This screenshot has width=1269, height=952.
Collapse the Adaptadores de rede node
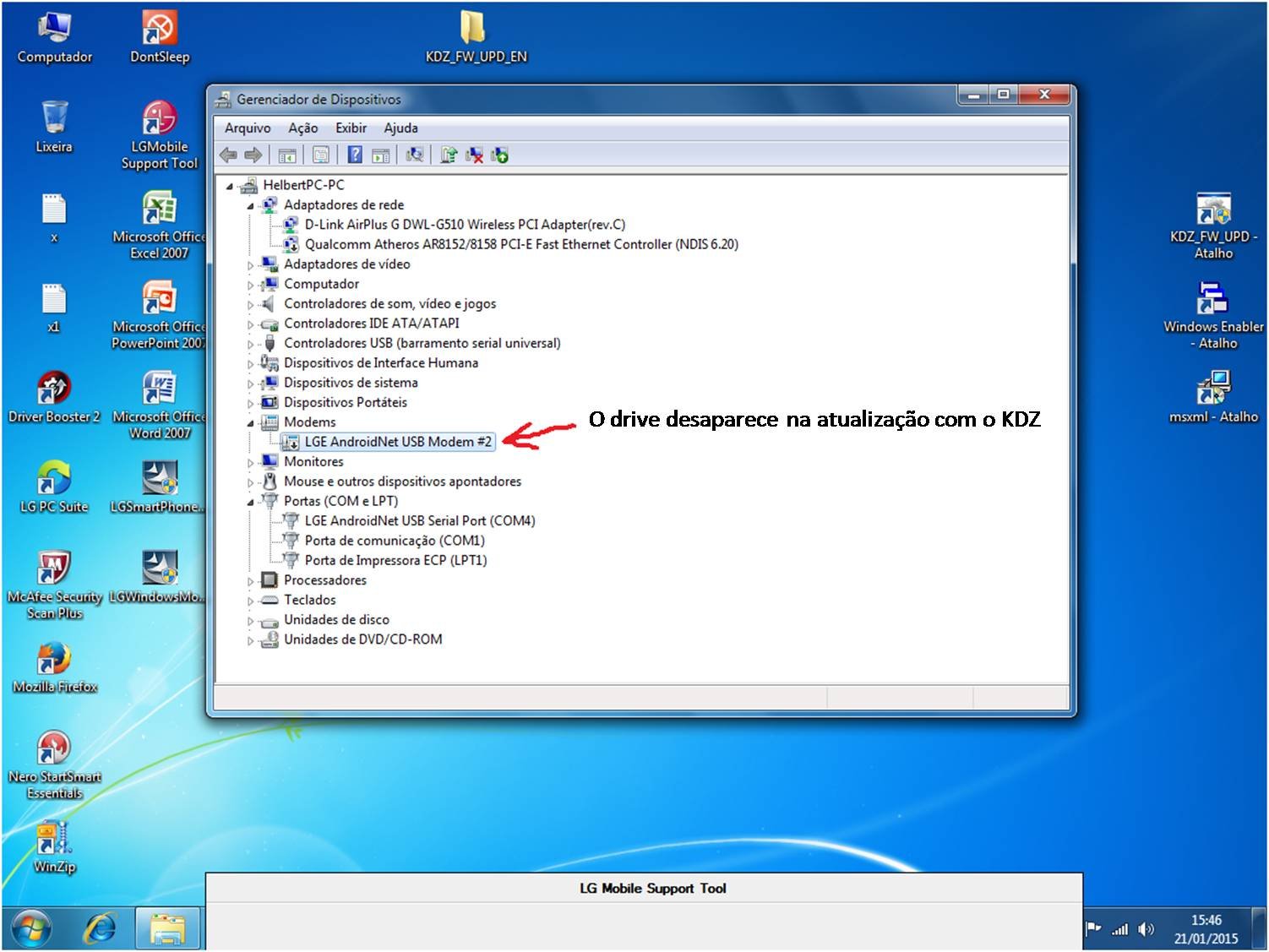[x=250, y=205]
